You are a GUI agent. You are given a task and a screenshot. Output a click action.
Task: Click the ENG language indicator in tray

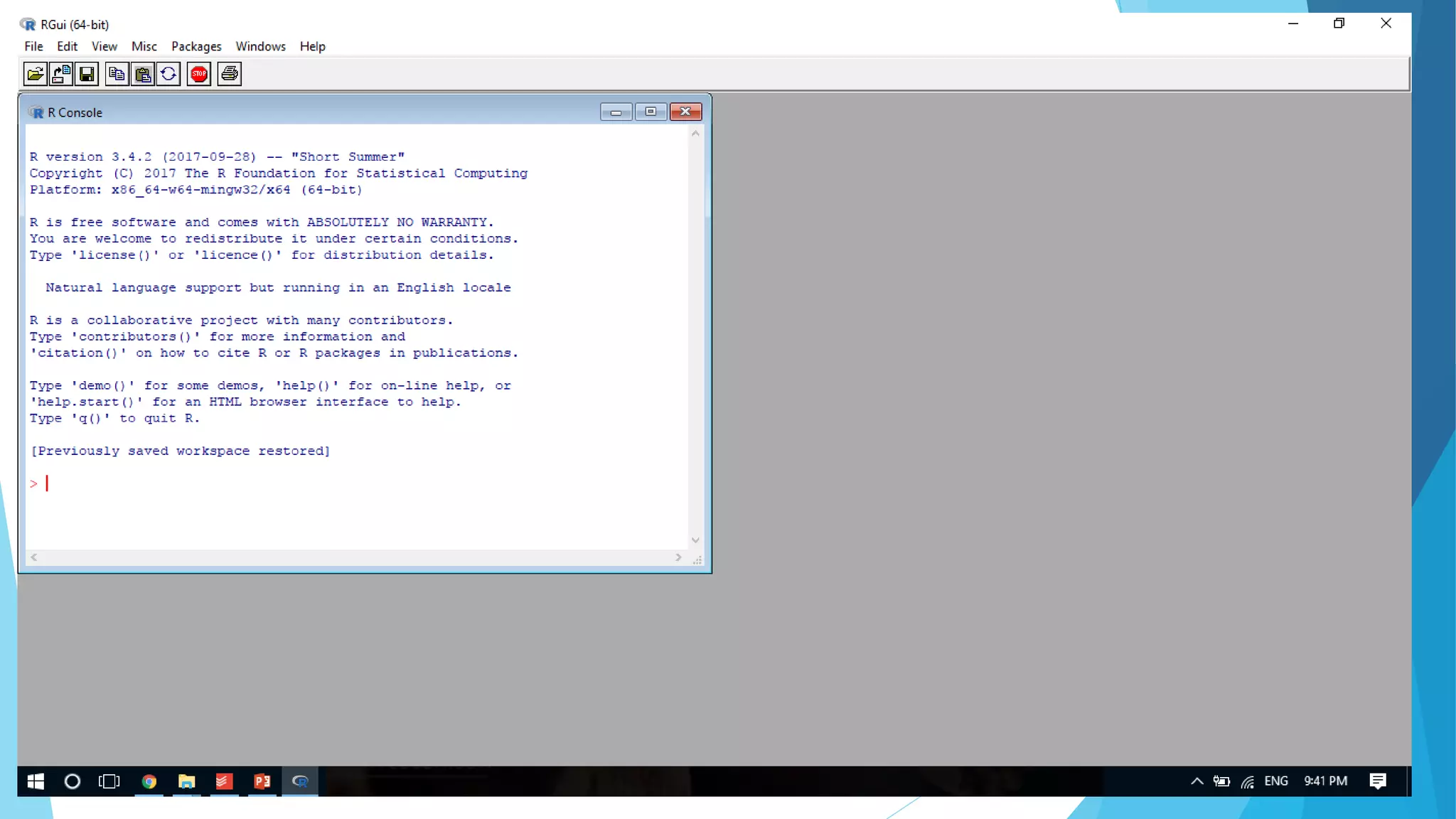[x=1276, y=781]
